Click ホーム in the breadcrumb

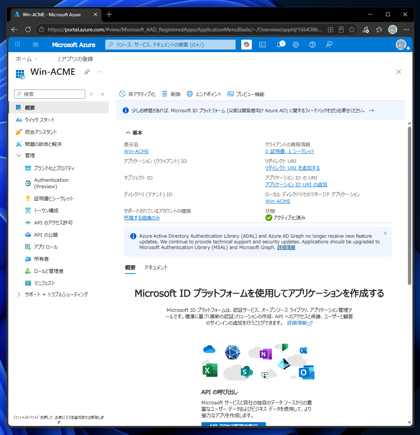coord(24,59)
